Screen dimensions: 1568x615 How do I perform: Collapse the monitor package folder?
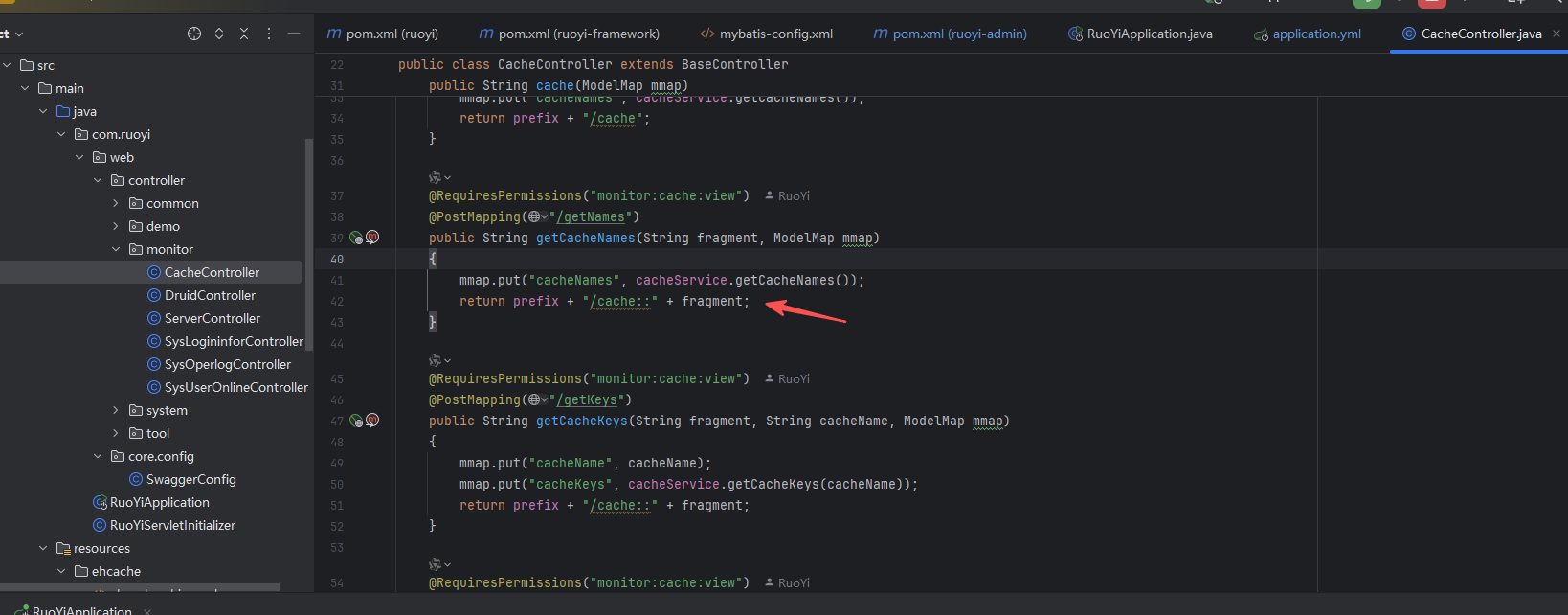click(x=116, y=249)
